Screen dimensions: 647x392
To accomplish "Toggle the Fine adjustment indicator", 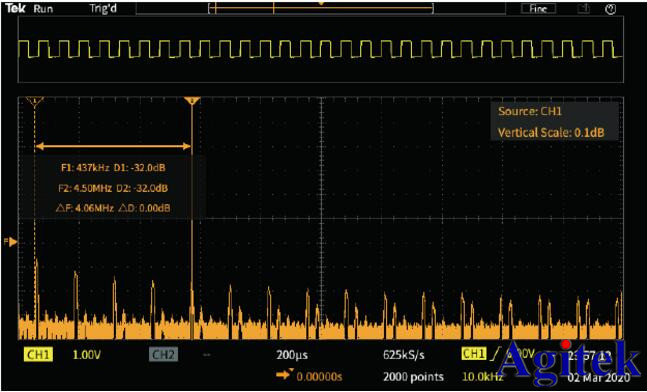I will coord(538,9).
